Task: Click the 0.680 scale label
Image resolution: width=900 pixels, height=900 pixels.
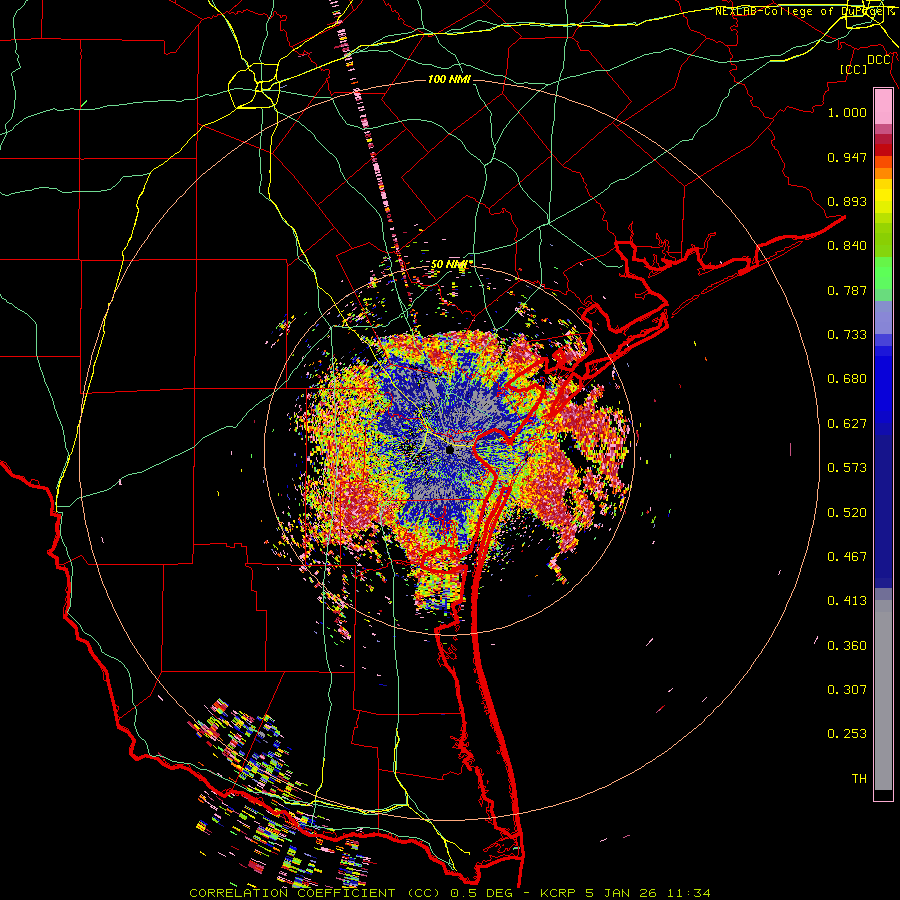Action: click(847, 379)
